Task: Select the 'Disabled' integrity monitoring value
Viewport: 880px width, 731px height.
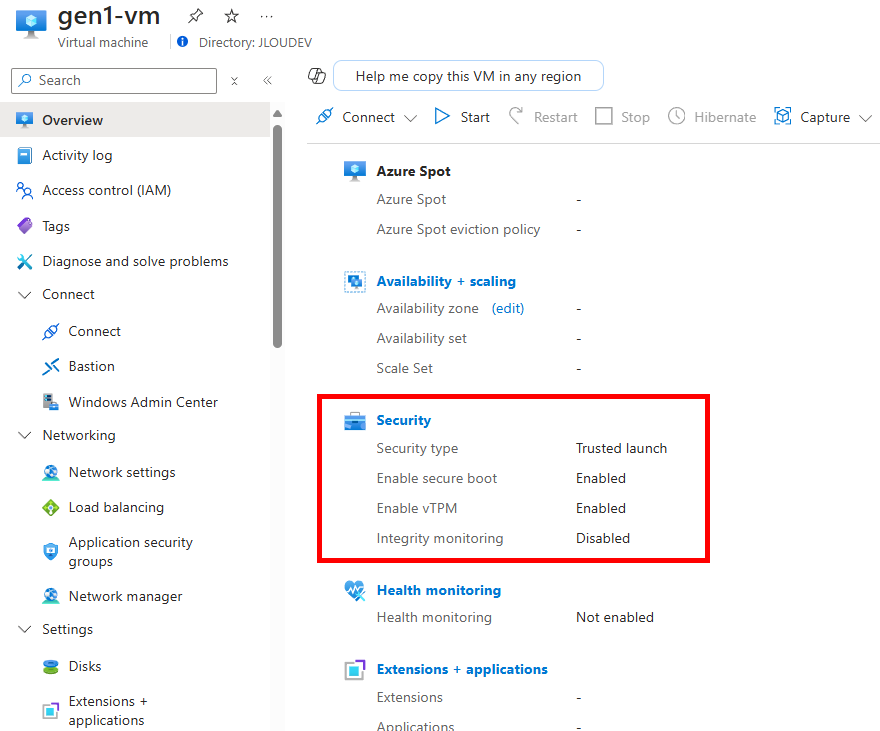Action: click(x=603, y=538)
